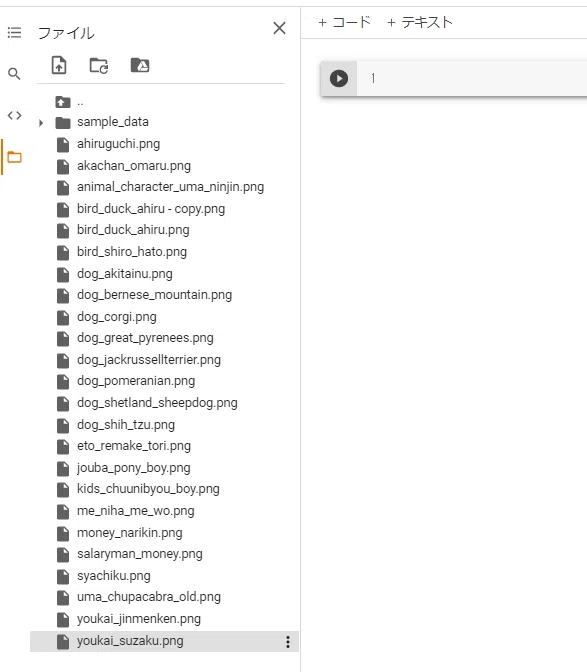Screen dimensions: 587x672
Task: Close the Files panel
Action: point(279,28)
